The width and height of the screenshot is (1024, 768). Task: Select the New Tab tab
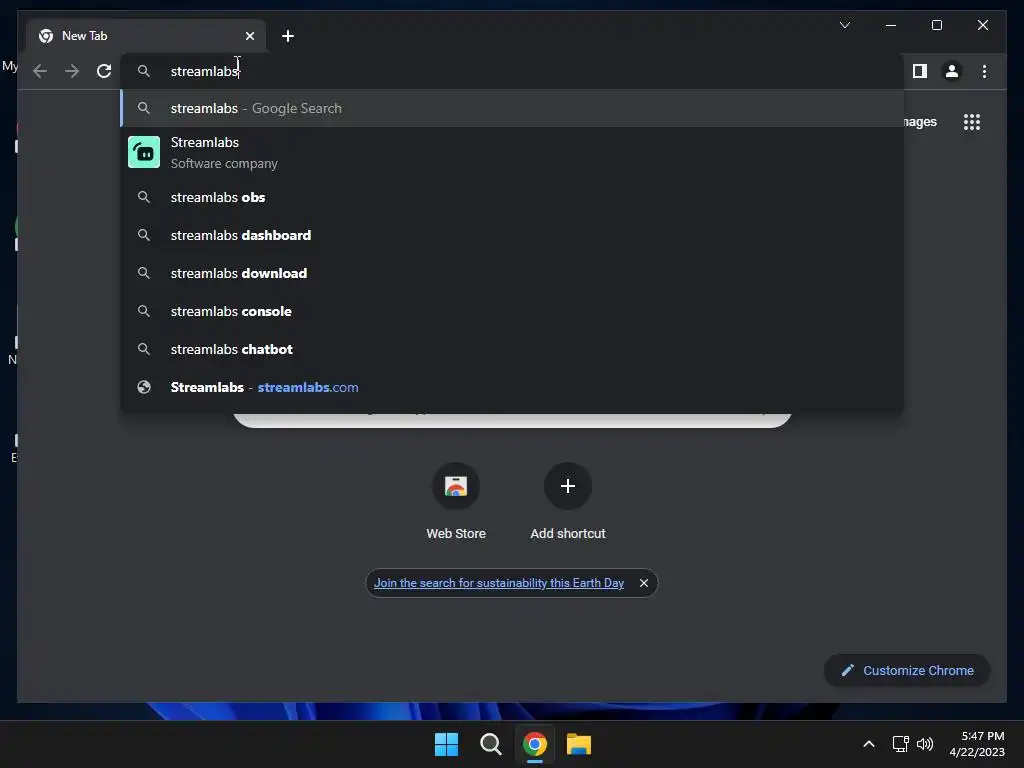point(146,36)
